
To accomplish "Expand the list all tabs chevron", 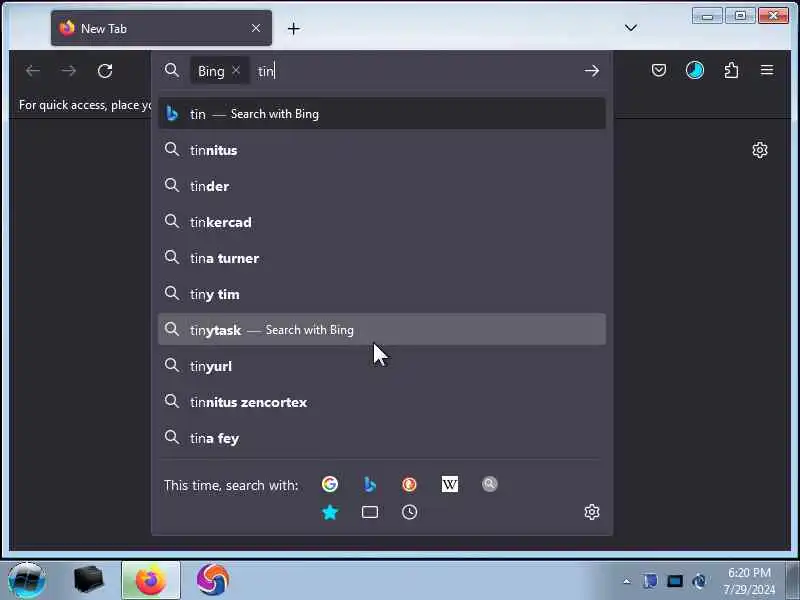I will (x=631, y=28).
